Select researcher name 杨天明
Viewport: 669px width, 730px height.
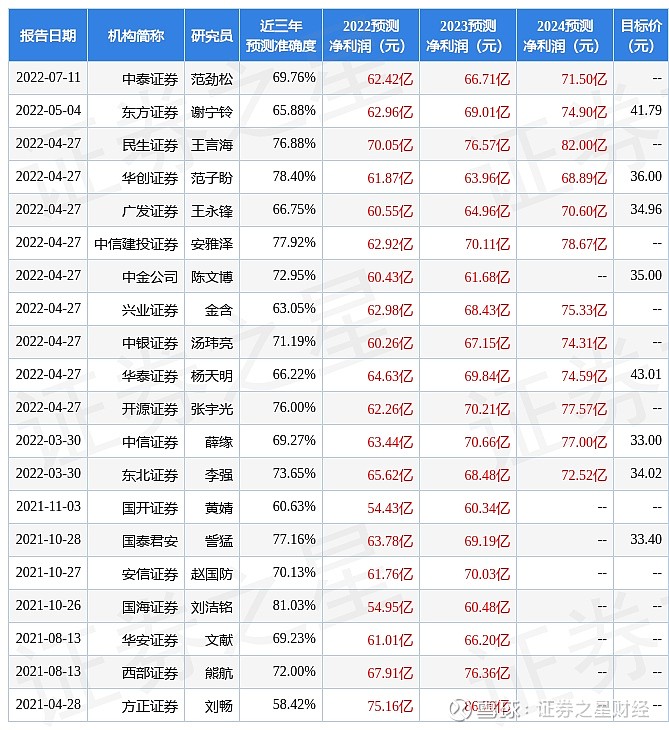[x=212, y=376]
